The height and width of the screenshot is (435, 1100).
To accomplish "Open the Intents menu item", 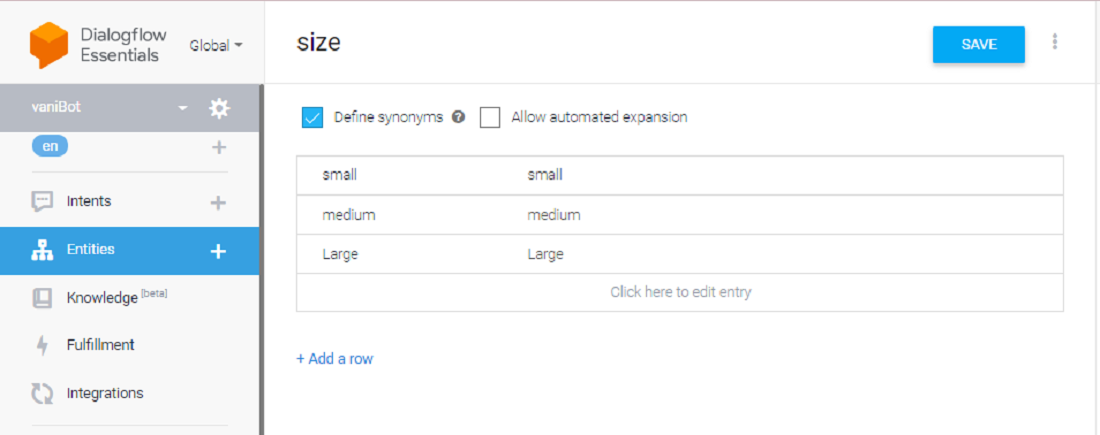I will point(89,202).
